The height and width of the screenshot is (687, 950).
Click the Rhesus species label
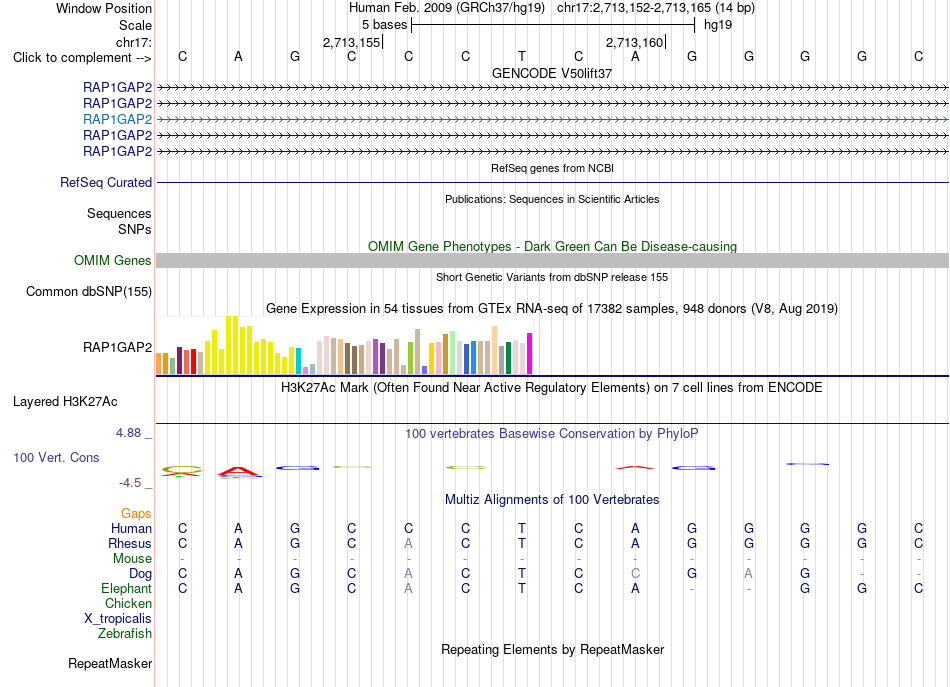coord(130,543)
